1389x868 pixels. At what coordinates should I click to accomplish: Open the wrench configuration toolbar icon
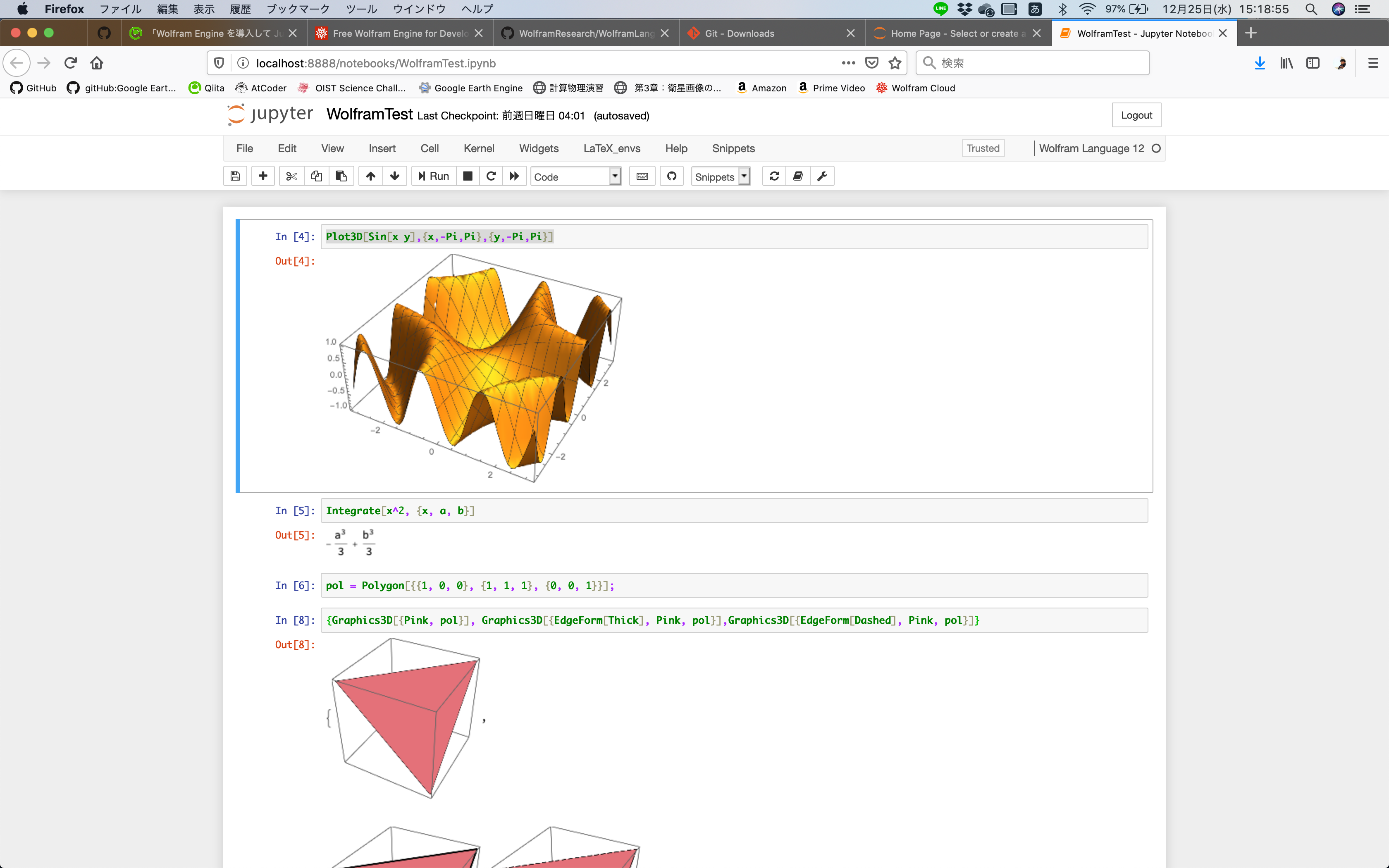(822, 176)
